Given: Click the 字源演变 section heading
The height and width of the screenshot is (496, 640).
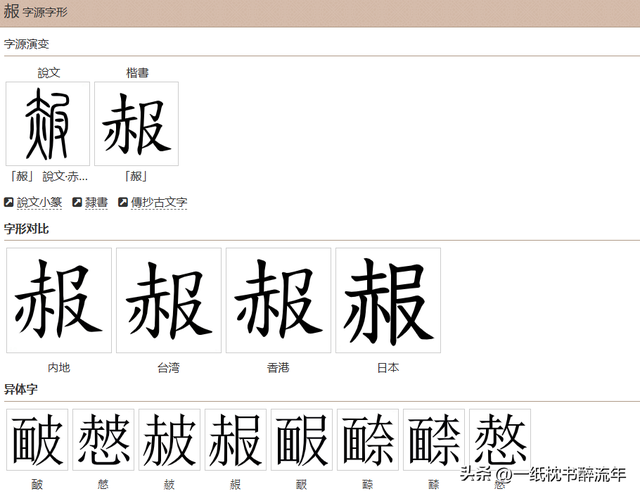Looking at the screenshot, I should (x=27, y=44).
